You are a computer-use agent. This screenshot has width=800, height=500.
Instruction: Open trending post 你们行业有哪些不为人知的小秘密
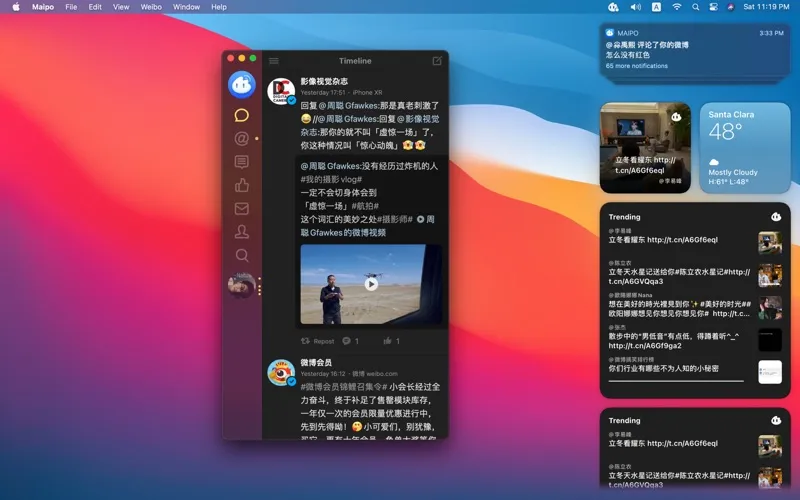(663, 368)
